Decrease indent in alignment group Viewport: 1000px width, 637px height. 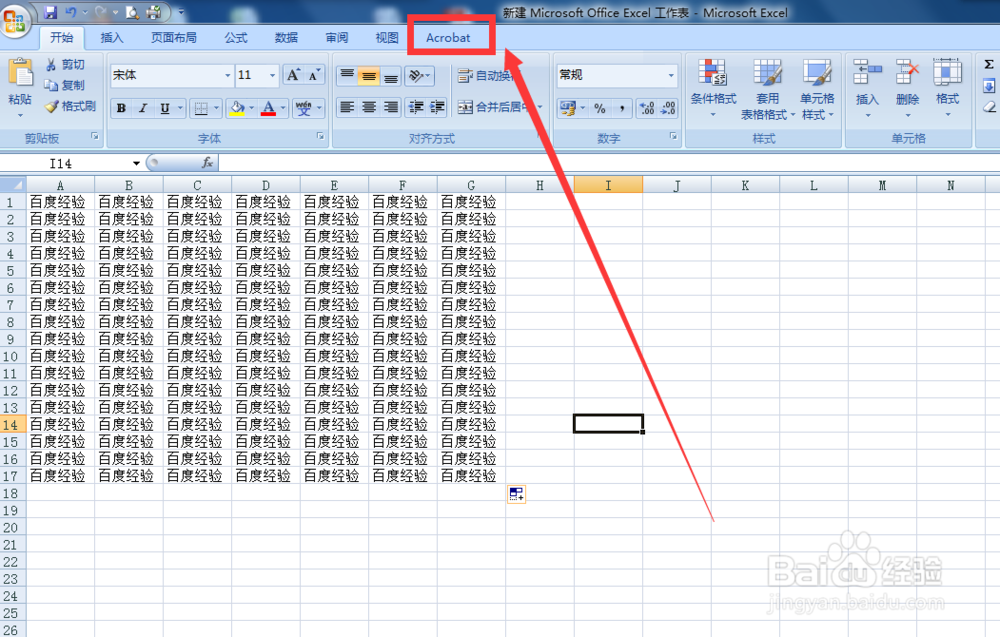[416, 107]
